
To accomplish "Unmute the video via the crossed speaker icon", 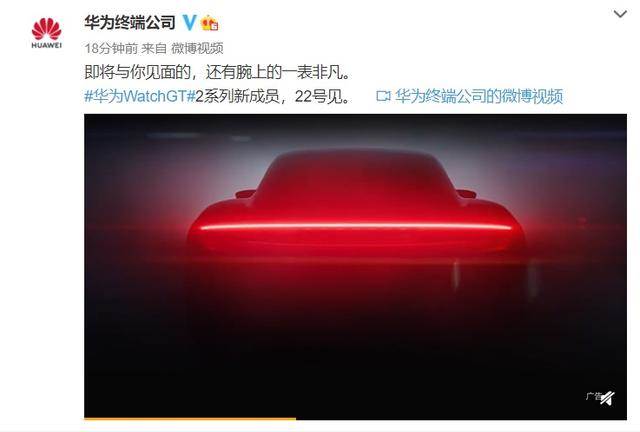I will 607,398.
